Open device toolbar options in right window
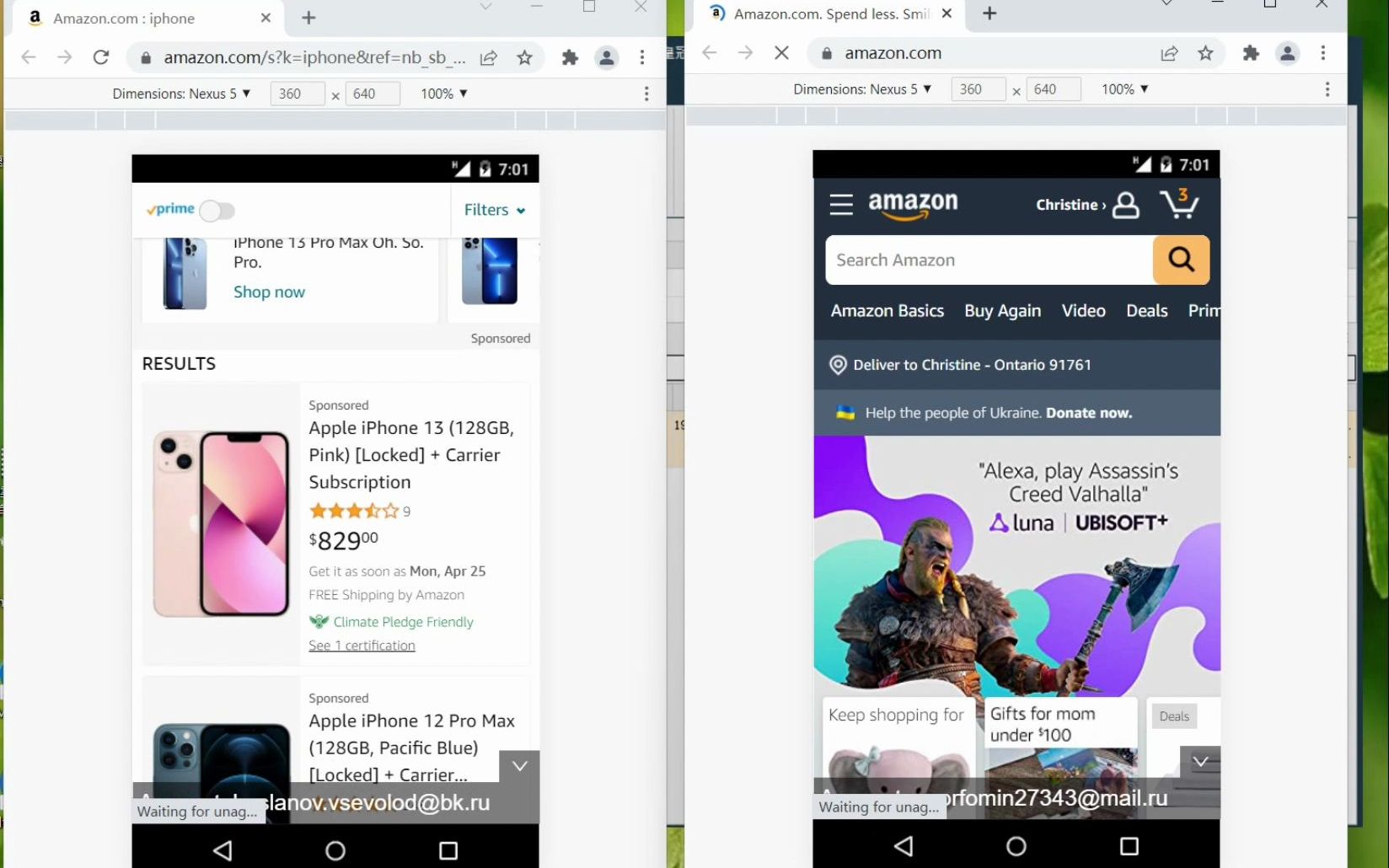Viewport: 1389px width, 868px height. [1327, 89]
